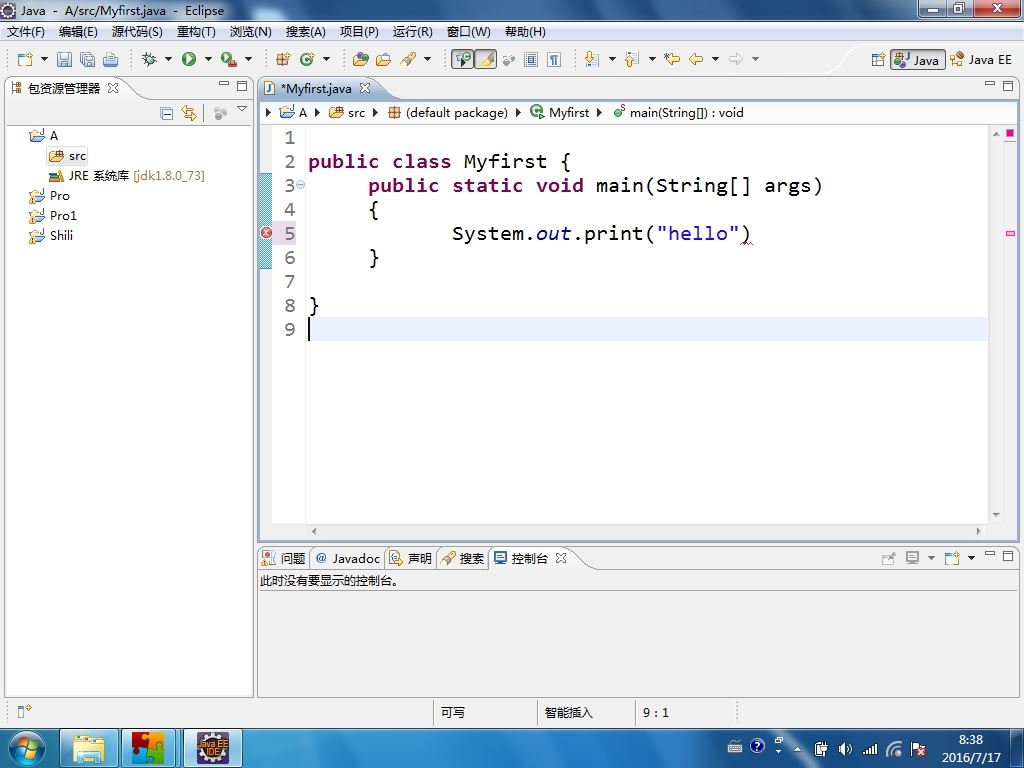Open the 文件(F) menu
The width and height of the screenshot is (1024, 768).
click(x=25, y=31)
